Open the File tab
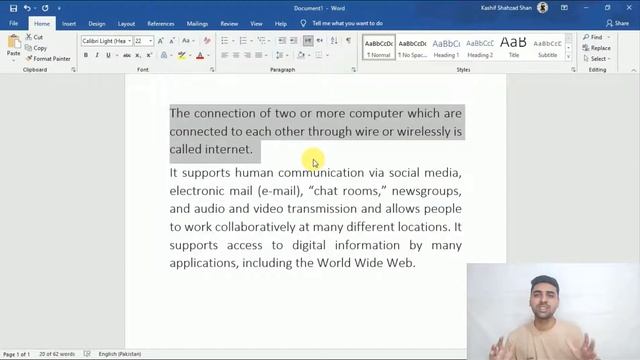The width and height of the screenshot is (640, 360). 13,24
